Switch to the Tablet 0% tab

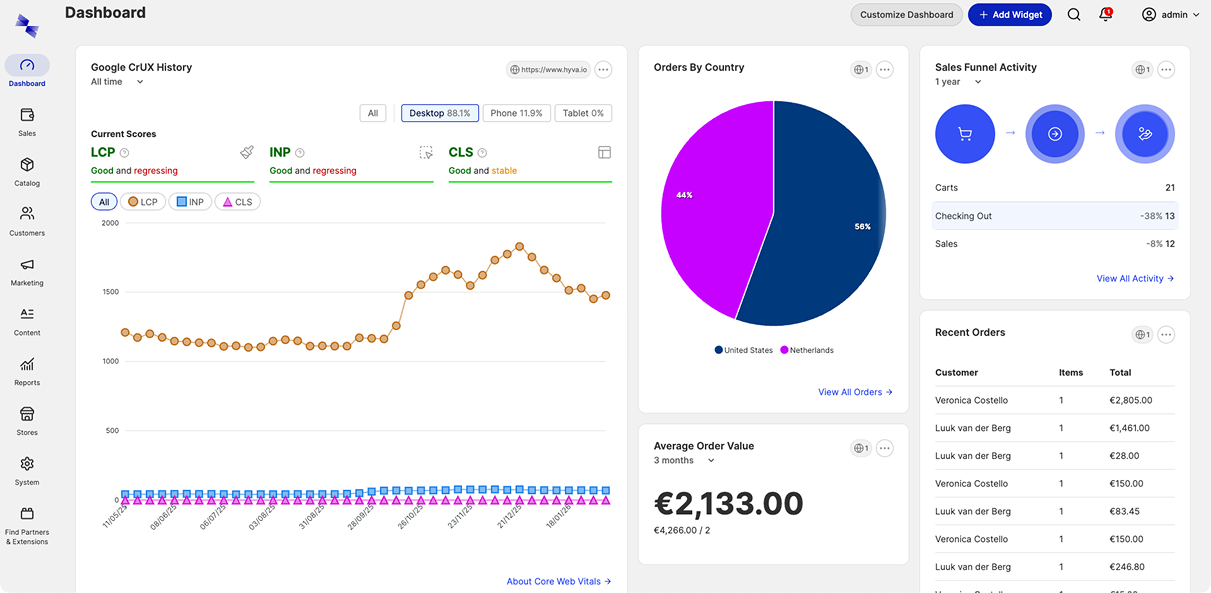click(x=583, y=113)
